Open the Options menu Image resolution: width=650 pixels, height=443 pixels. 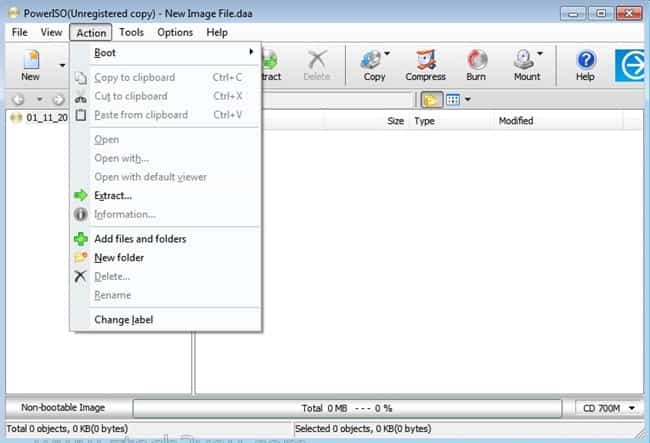coord(175,32)
